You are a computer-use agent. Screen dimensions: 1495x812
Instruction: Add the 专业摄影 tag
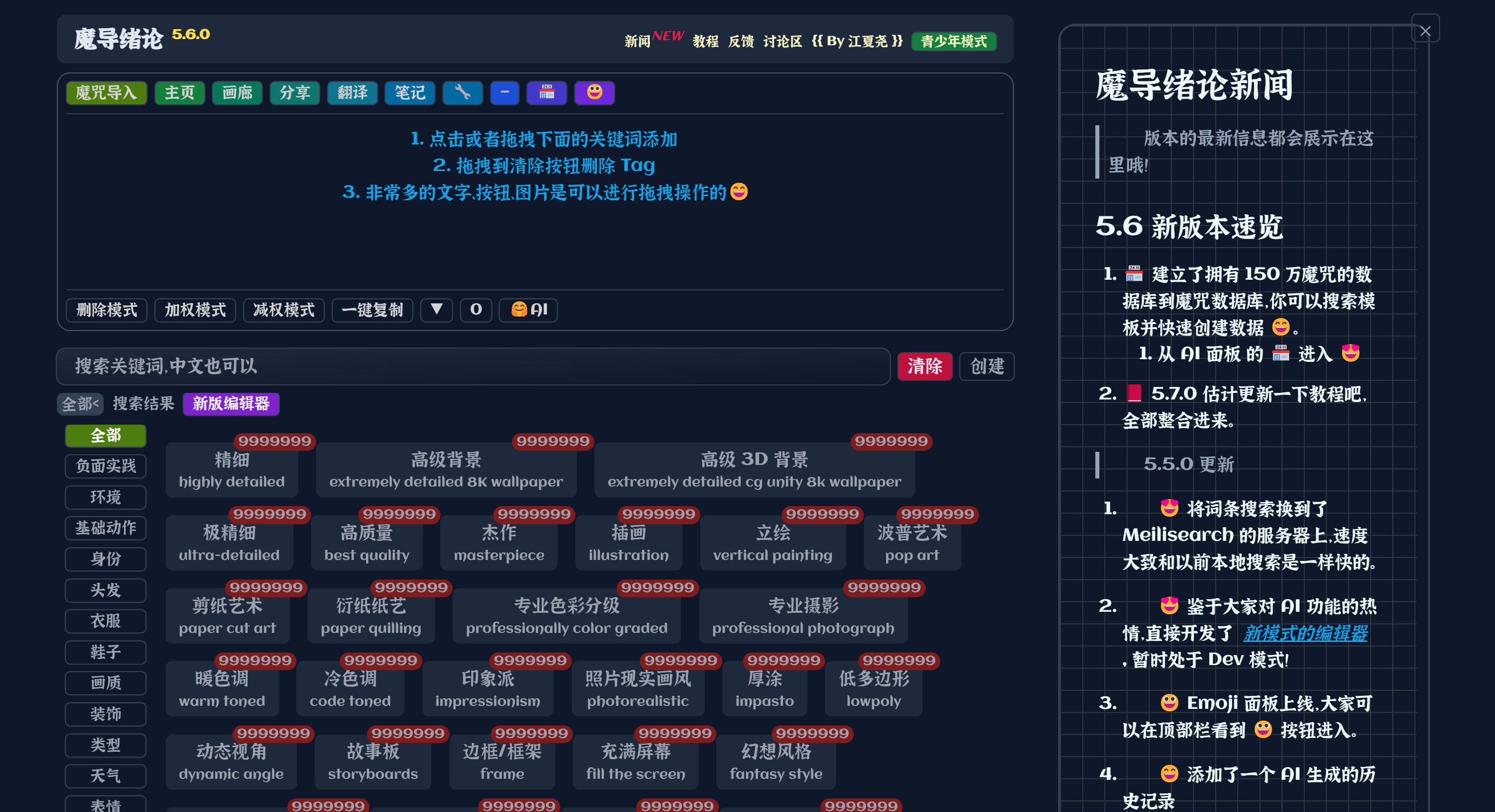tap(803, 616)
